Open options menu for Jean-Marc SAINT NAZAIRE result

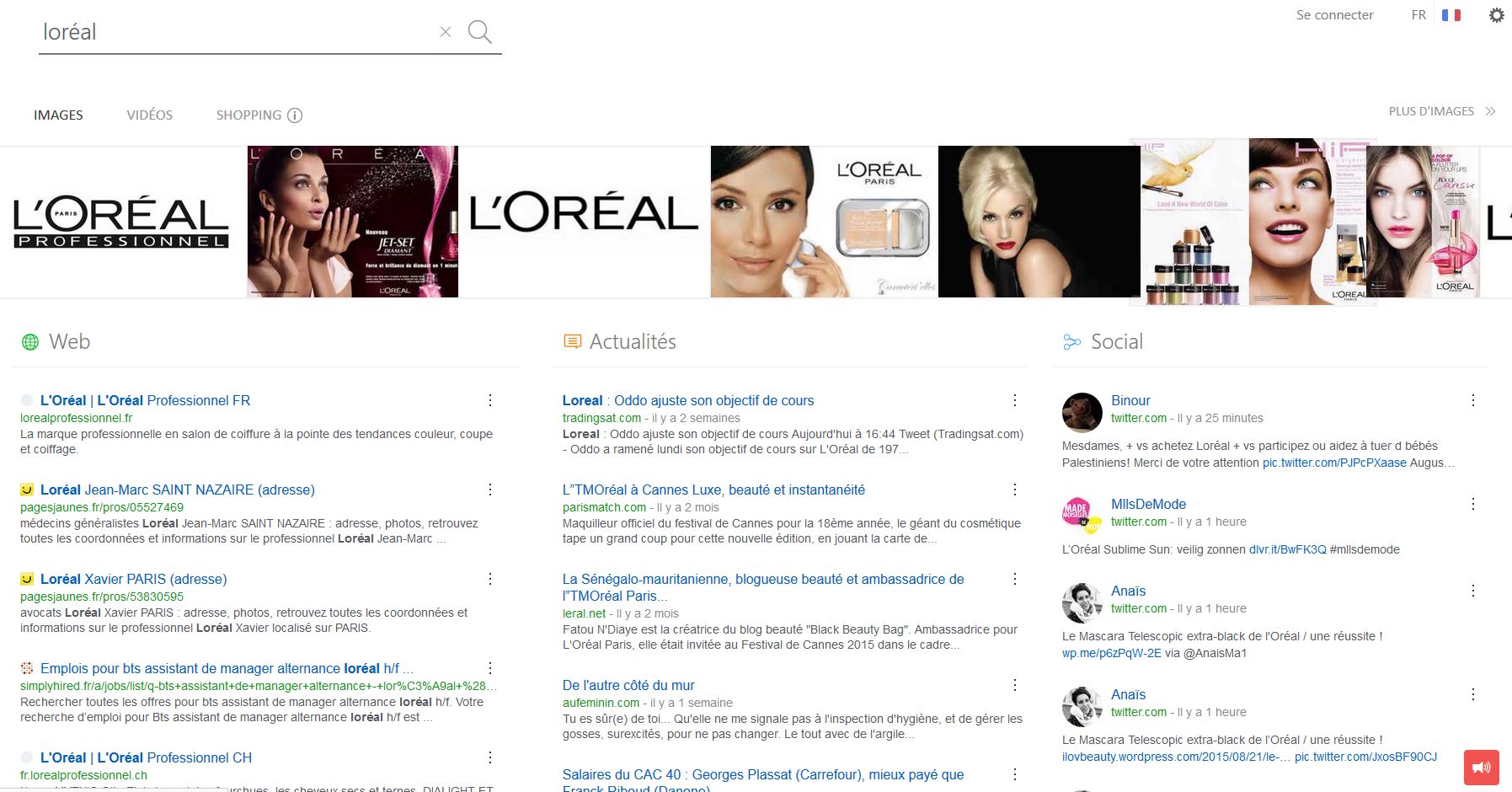click(x=490, y=490)
